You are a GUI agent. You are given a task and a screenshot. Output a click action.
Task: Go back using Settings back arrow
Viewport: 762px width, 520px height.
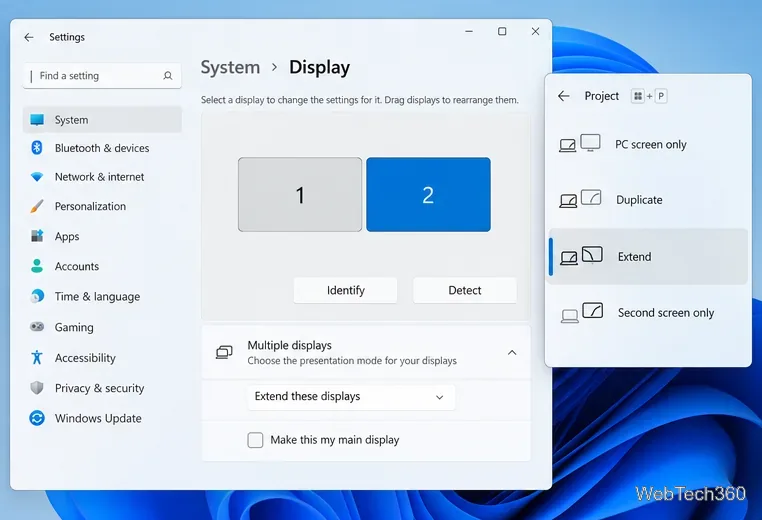point(29,37)
